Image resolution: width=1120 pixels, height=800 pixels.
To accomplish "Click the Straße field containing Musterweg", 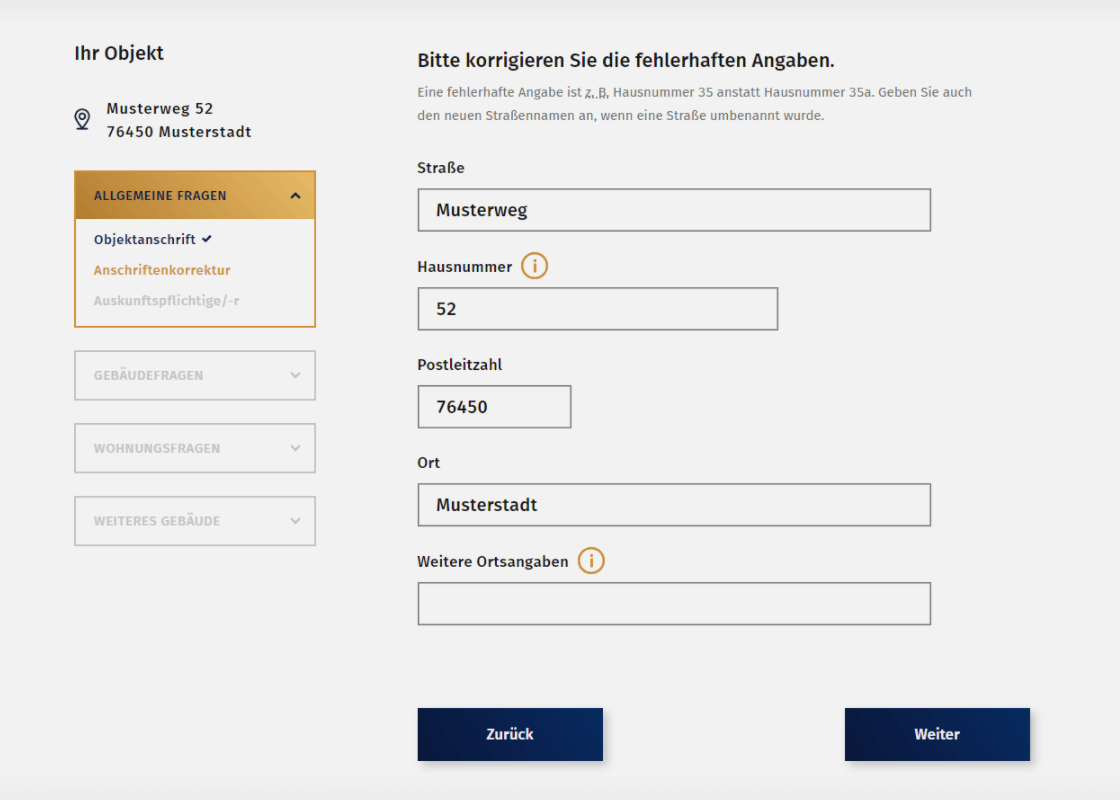I will coord(674,210).
